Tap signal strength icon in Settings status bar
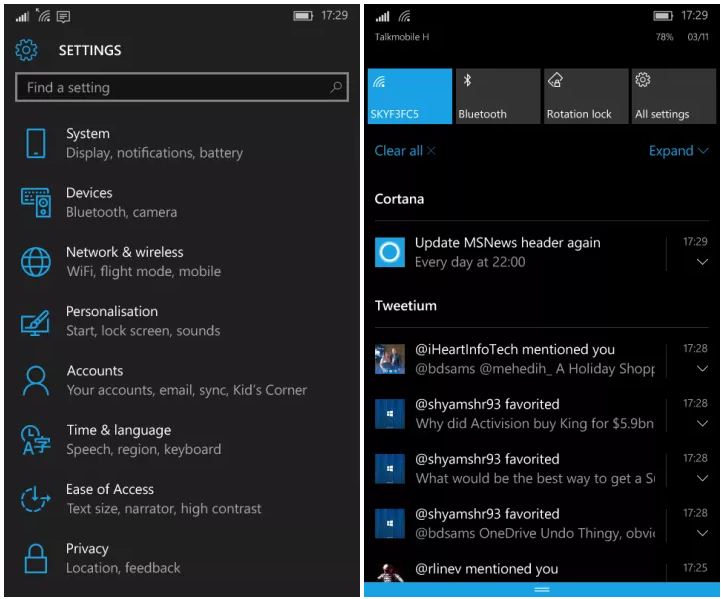721x599 pixels. (x=22, y=17)
